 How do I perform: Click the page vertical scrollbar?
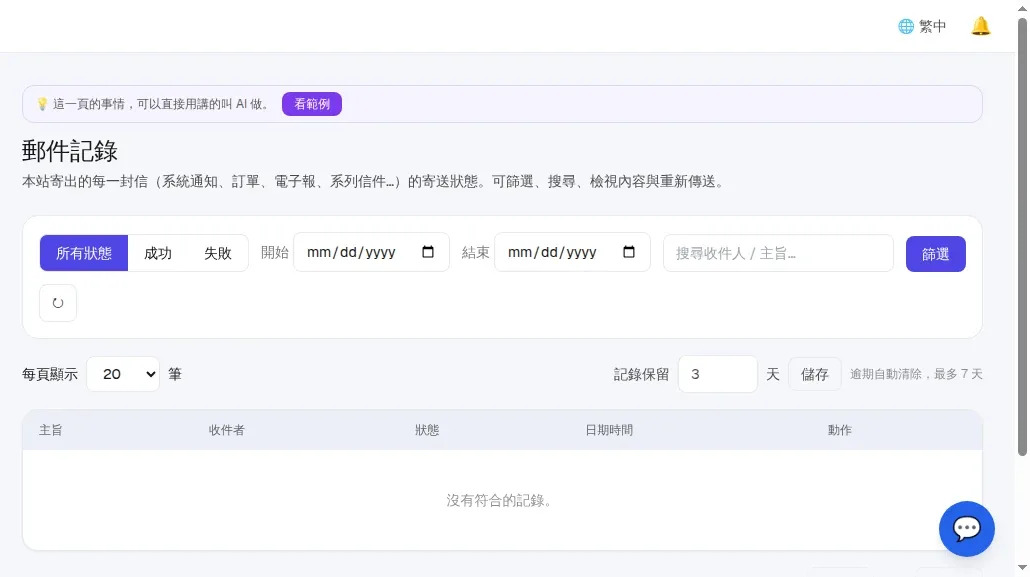pyautogui.click(x=1022, y=237)
